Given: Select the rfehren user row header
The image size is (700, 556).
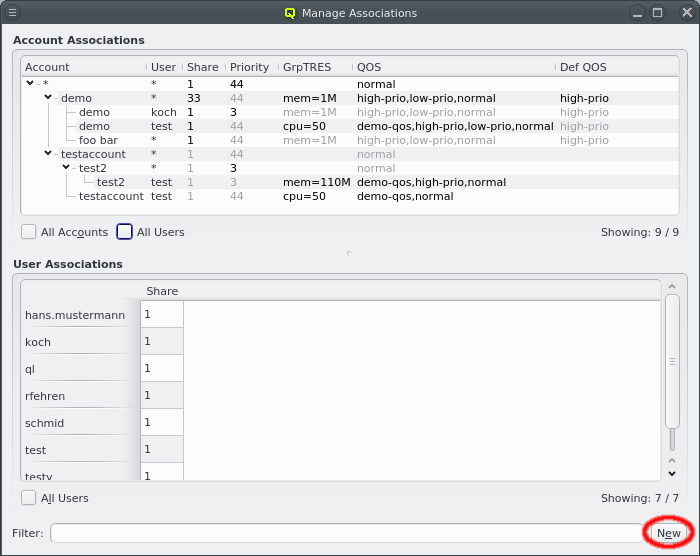Looking at the screenshot, I should point(81,396).
